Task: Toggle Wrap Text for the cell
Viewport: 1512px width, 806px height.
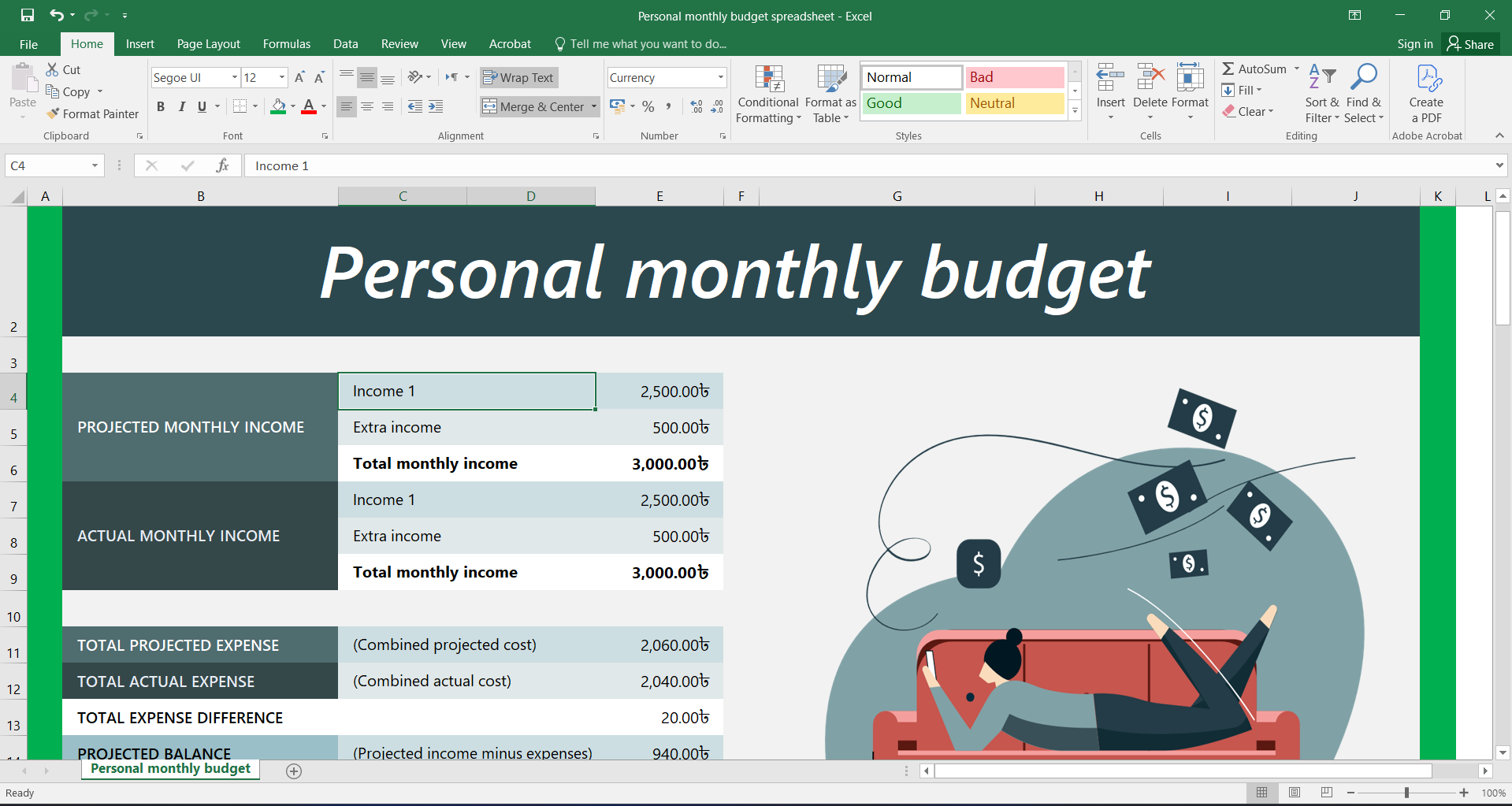Action: 518,77
